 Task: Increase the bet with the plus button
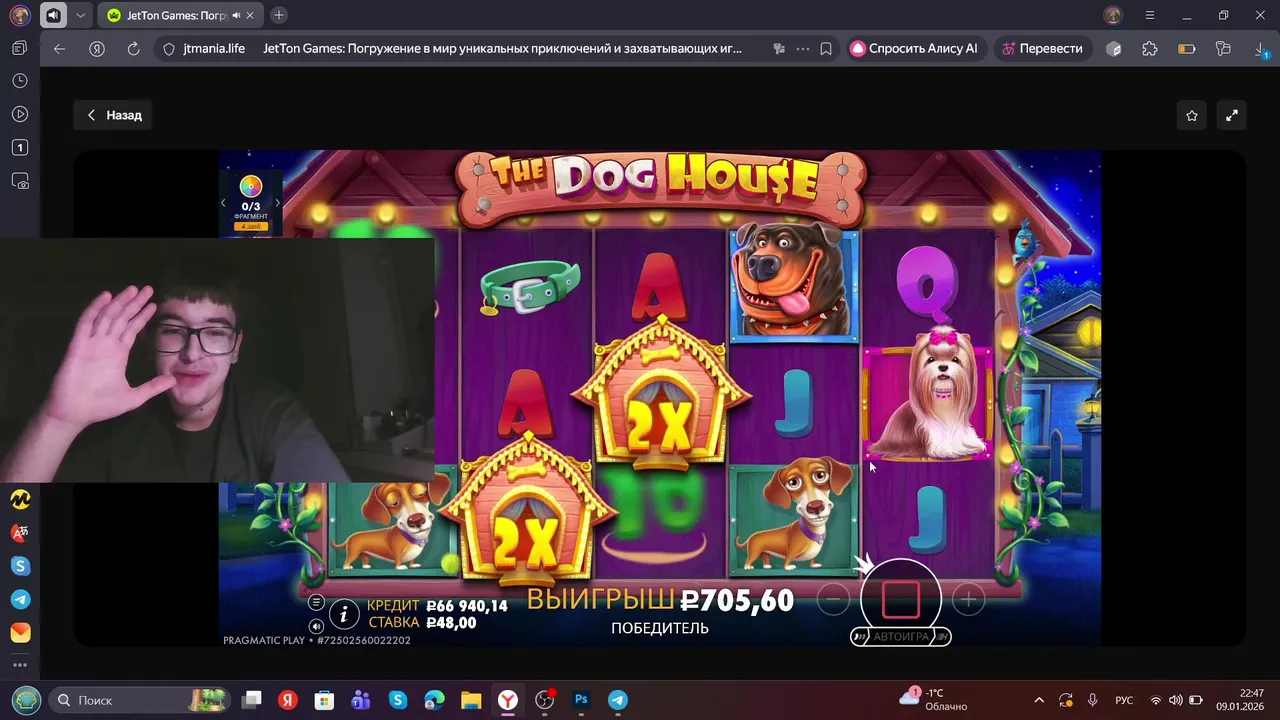968,600
